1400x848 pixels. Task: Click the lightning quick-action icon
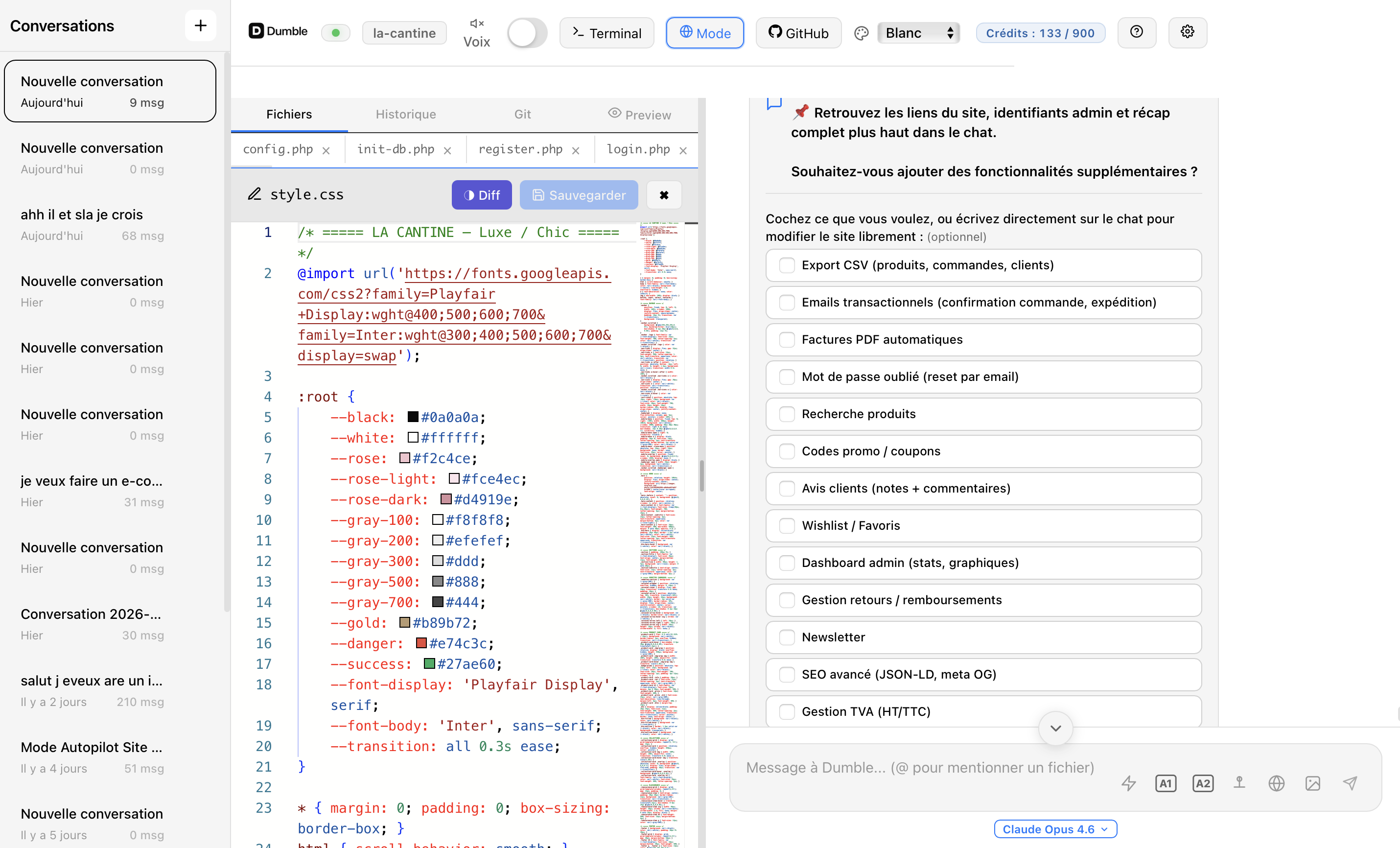point(1128,783)
